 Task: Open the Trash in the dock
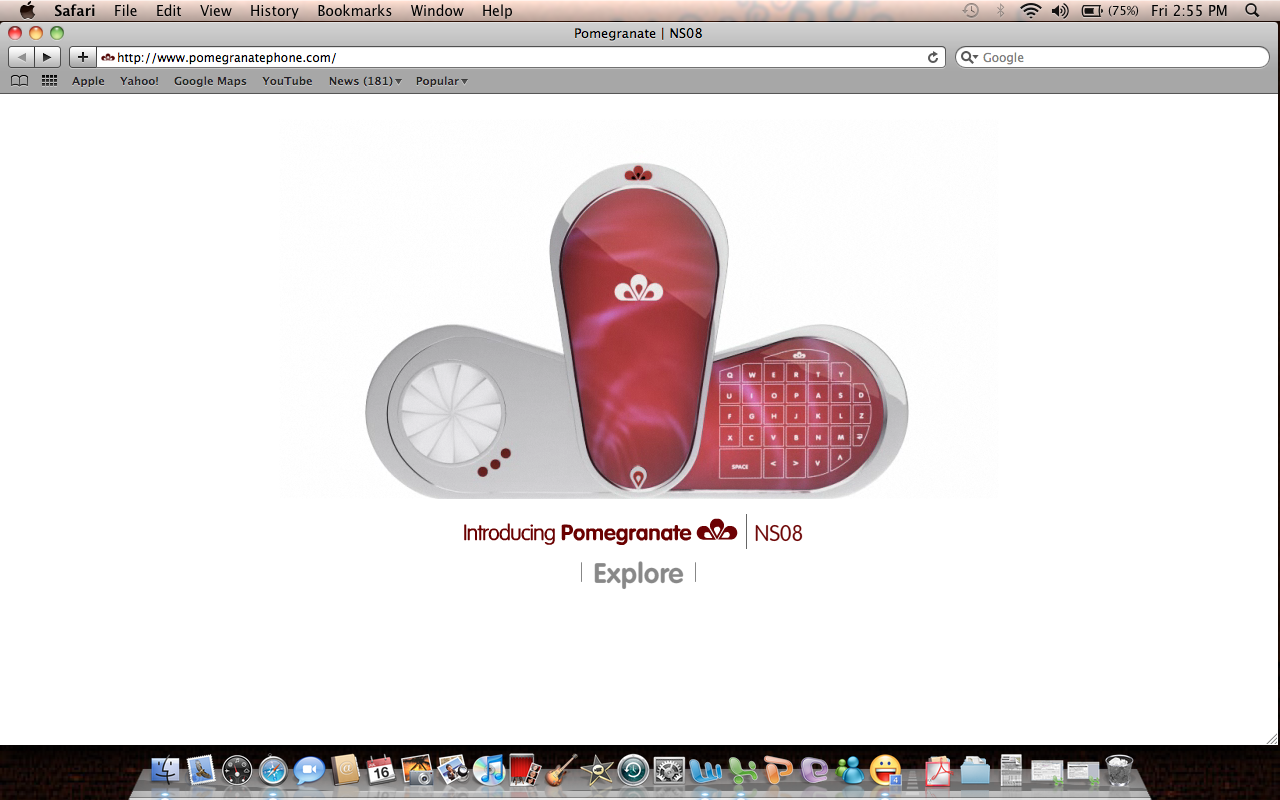pos(1118,770)
